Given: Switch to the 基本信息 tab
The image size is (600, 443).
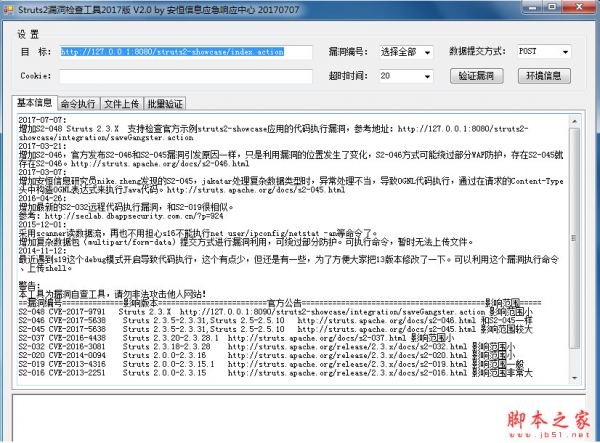Looking at the screenshot, I should 34,103.
